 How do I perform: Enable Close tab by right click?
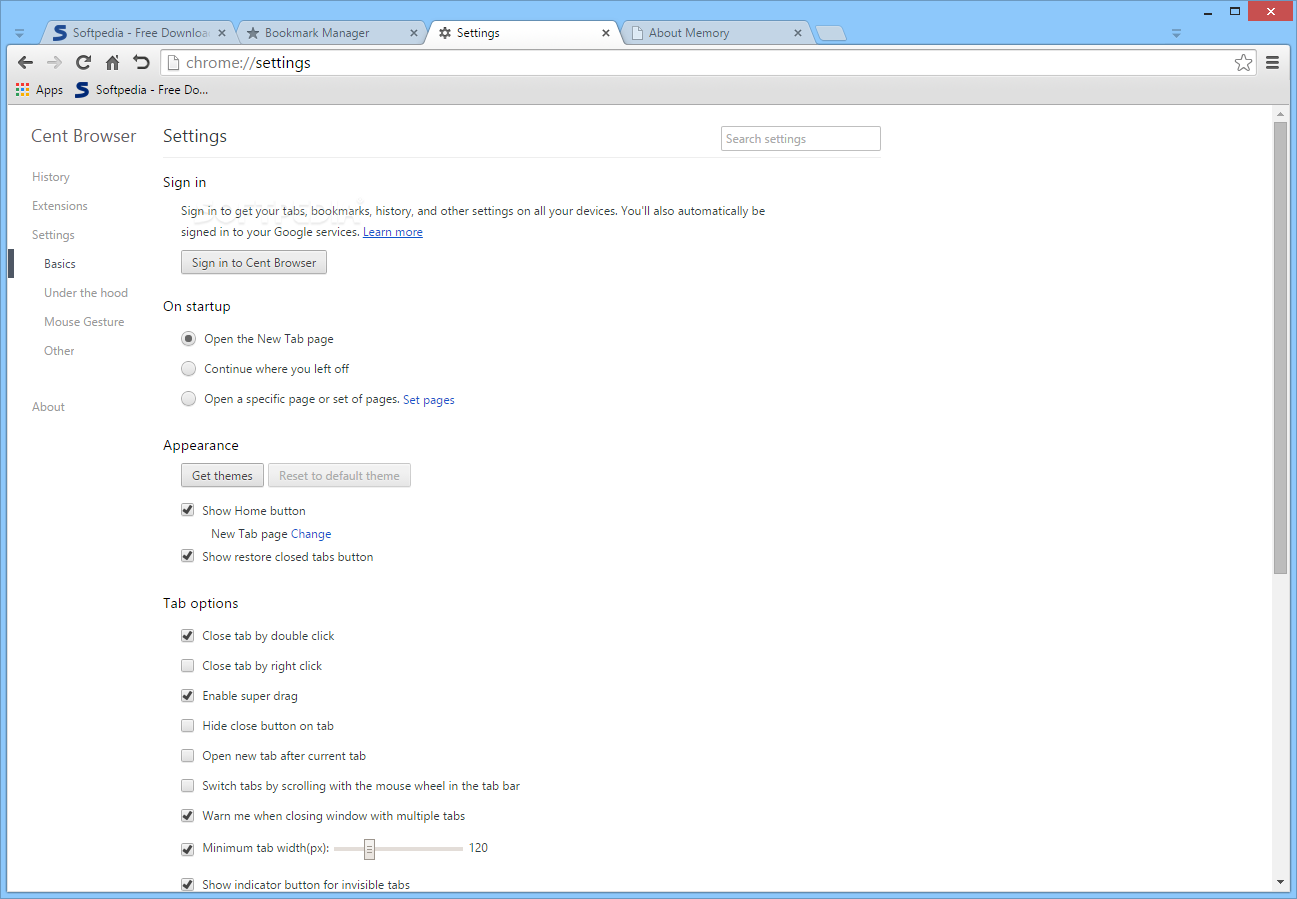point(187,665)
